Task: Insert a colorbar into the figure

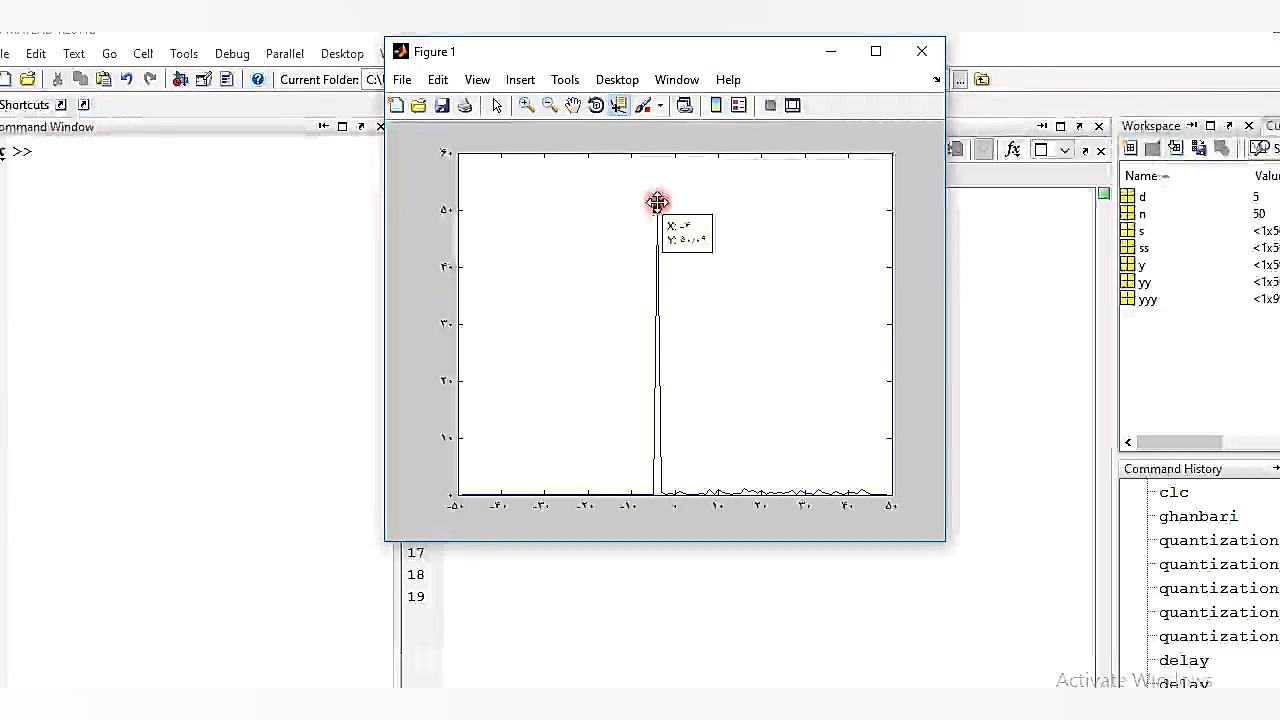Action: pos(716,105)
